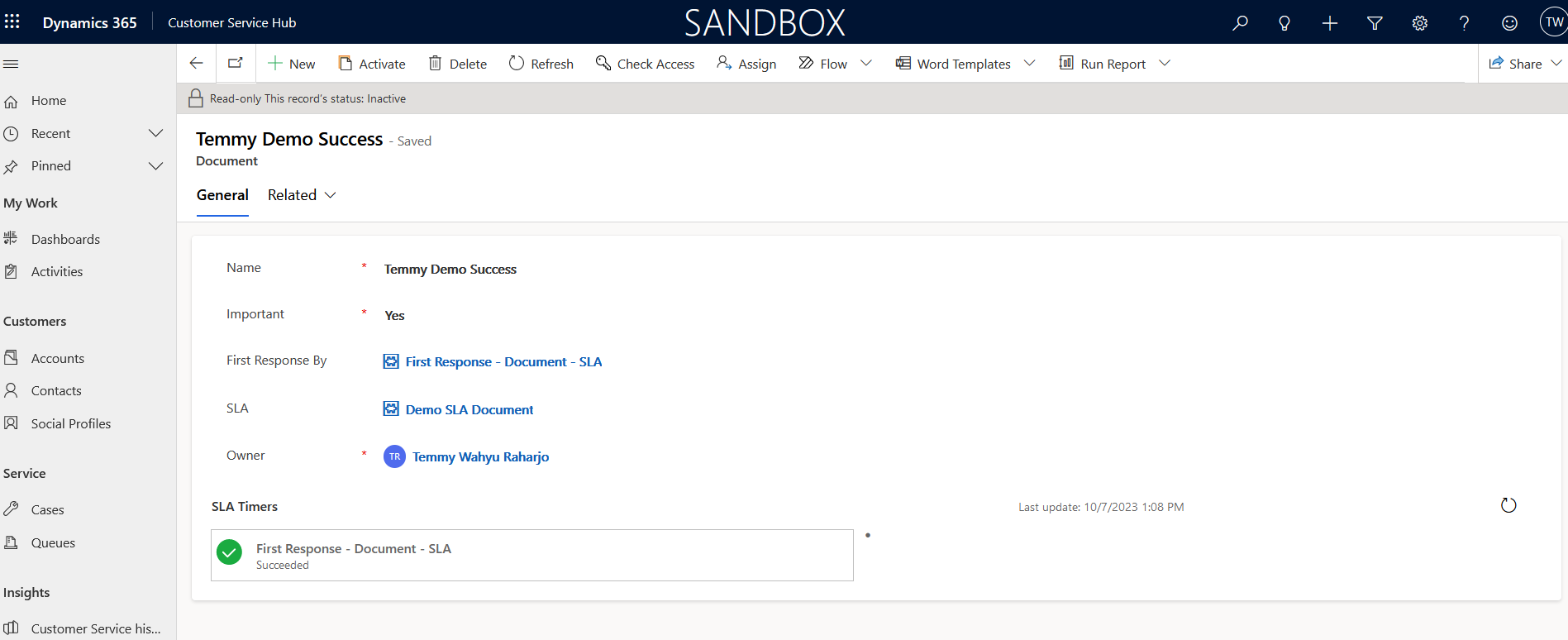Open Accounts in sidebar
This screenshot has width=1568, height=640.
[x=58, y=358]
